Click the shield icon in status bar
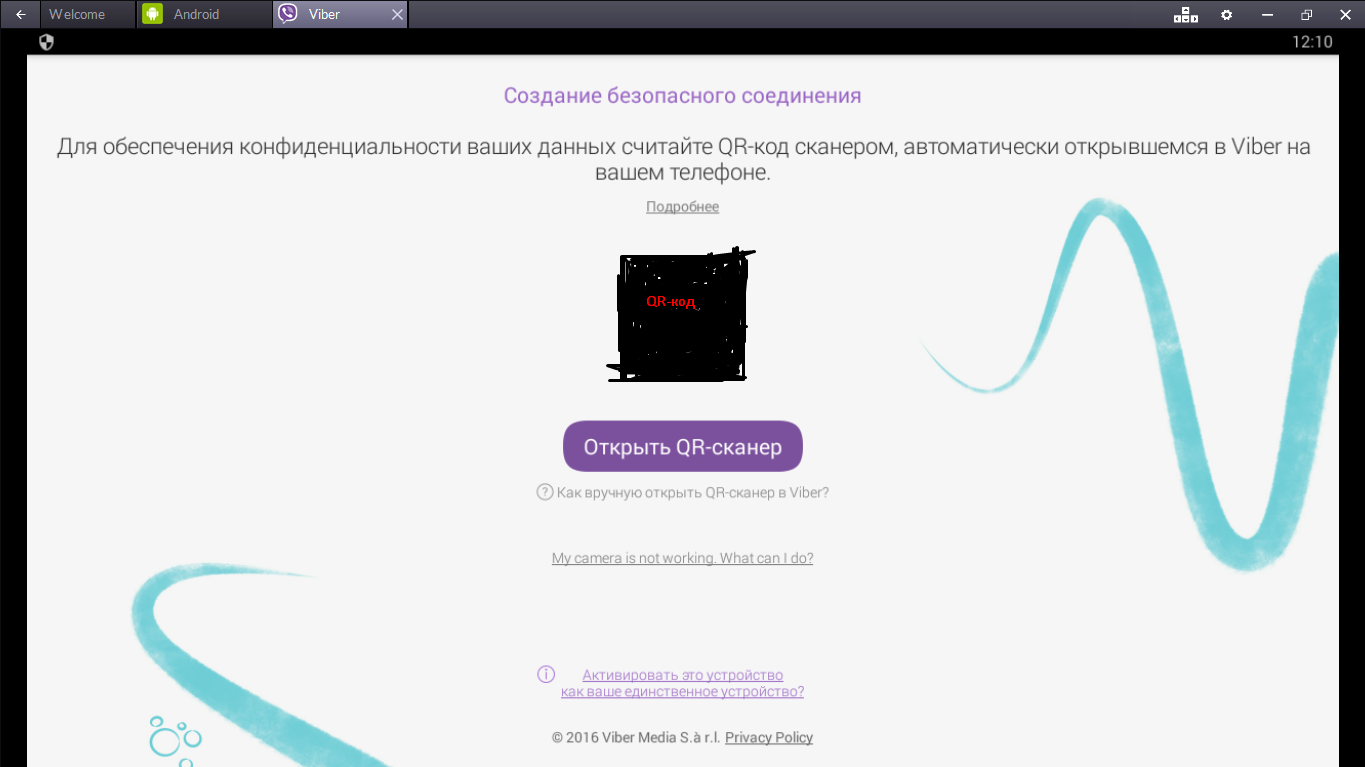The image size is (1365, 767). pos(46,42)
